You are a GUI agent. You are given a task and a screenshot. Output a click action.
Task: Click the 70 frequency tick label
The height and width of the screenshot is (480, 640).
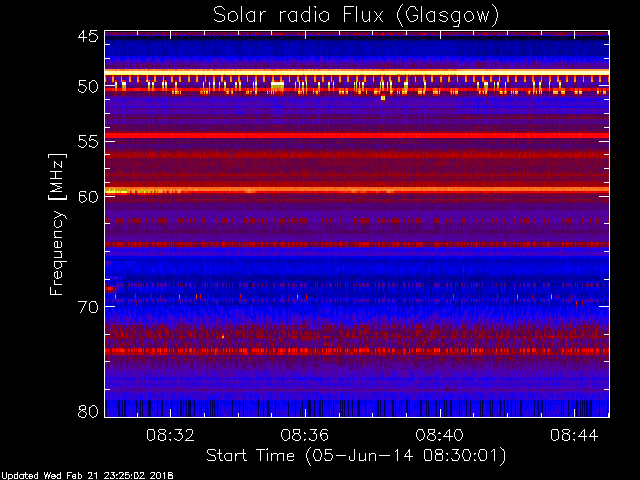[x=88, y=307]
